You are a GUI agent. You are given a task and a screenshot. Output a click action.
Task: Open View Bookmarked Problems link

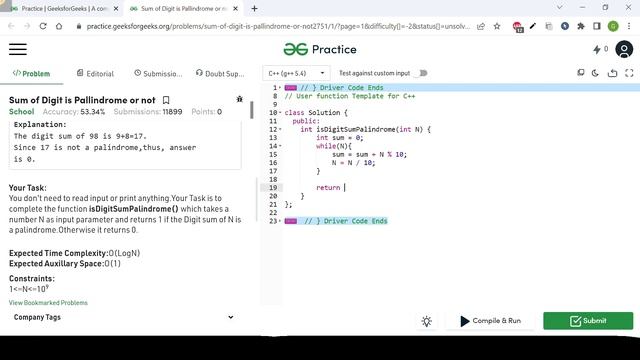[x=48, y=303]
